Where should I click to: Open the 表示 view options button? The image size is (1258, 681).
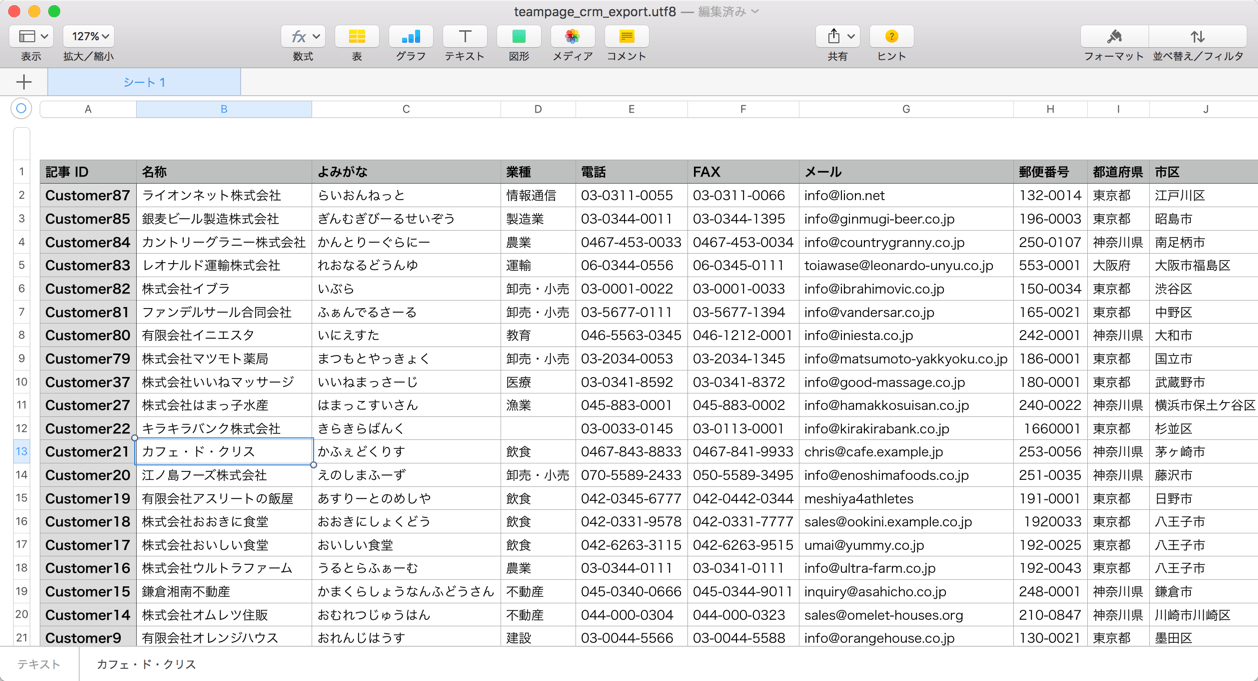pyautogui.click(x=31, y=37)
